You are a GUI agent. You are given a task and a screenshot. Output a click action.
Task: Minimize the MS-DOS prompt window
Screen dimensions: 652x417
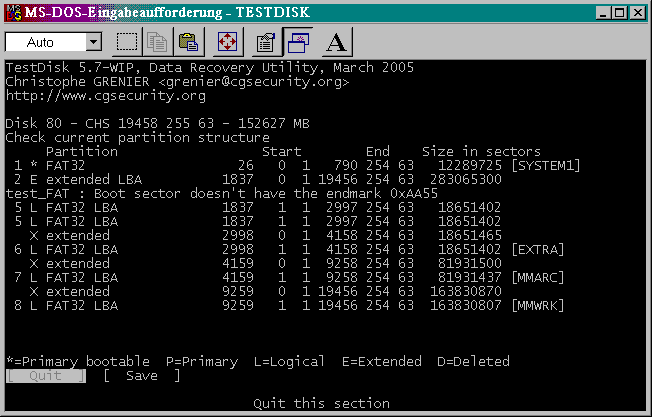coord(603,13)
